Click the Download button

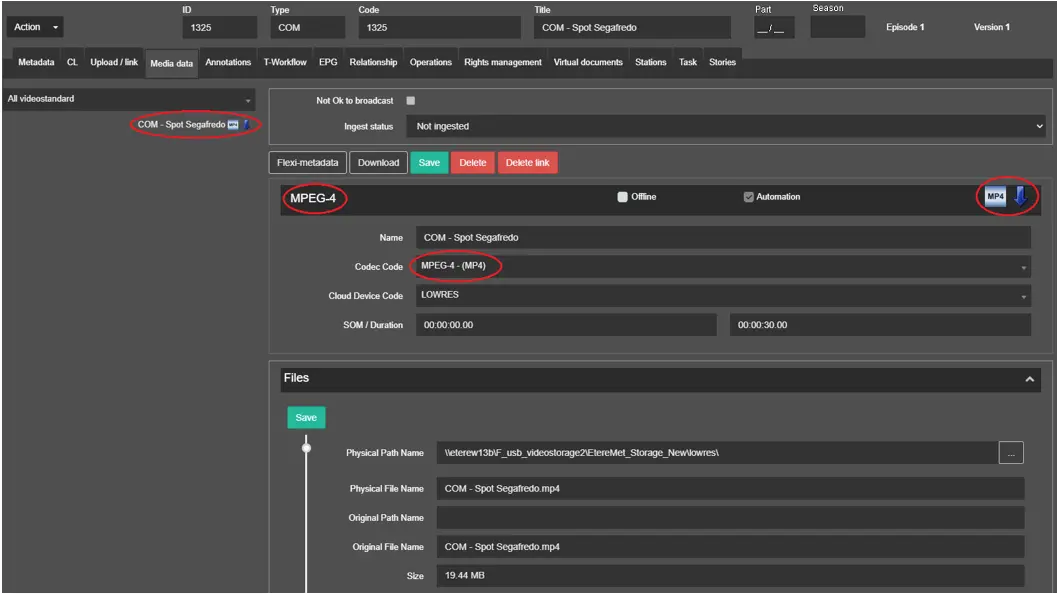(x=378, y=163)
